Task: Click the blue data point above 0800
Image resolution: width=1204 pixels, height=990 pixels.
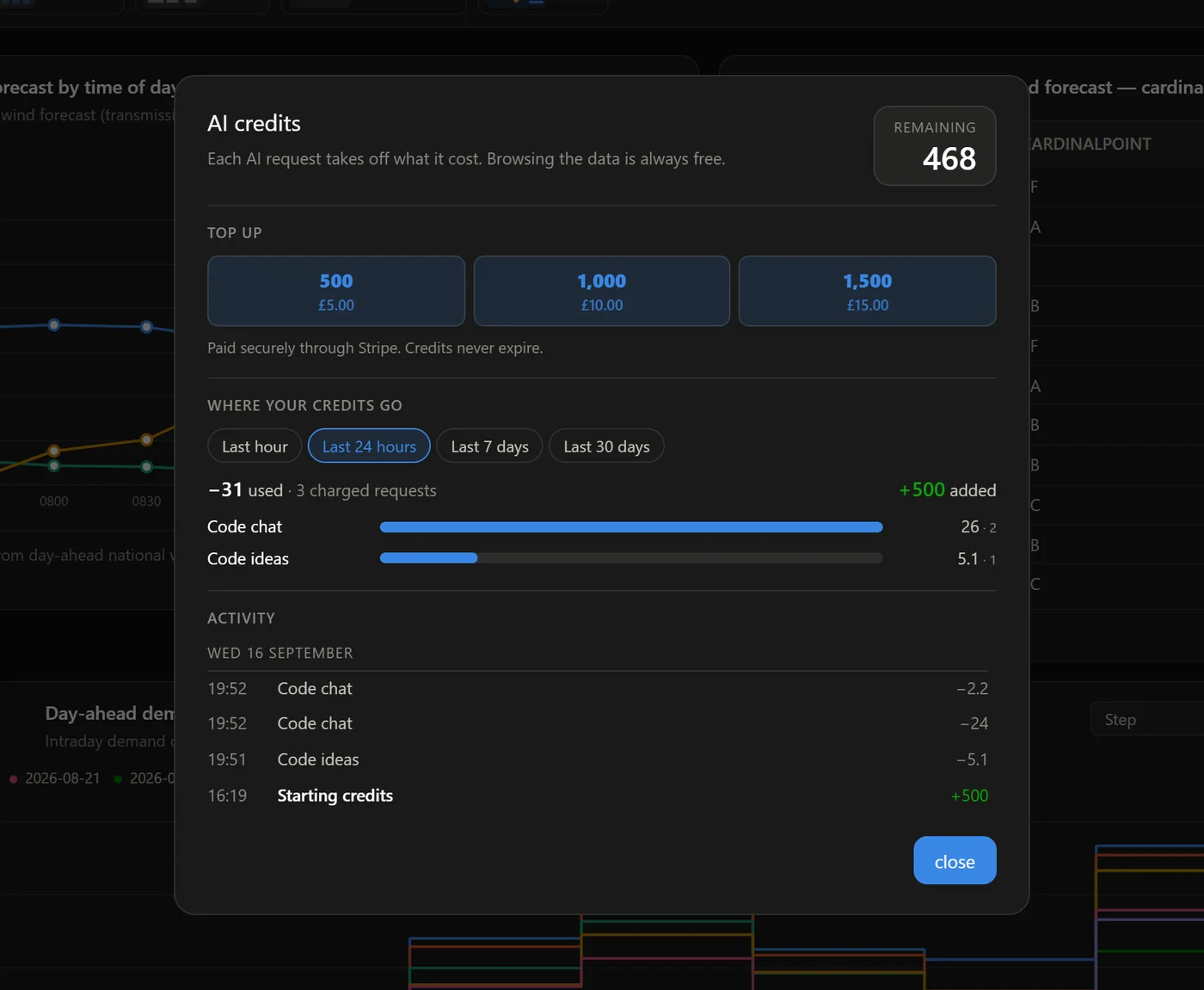Action: [54, 325]
